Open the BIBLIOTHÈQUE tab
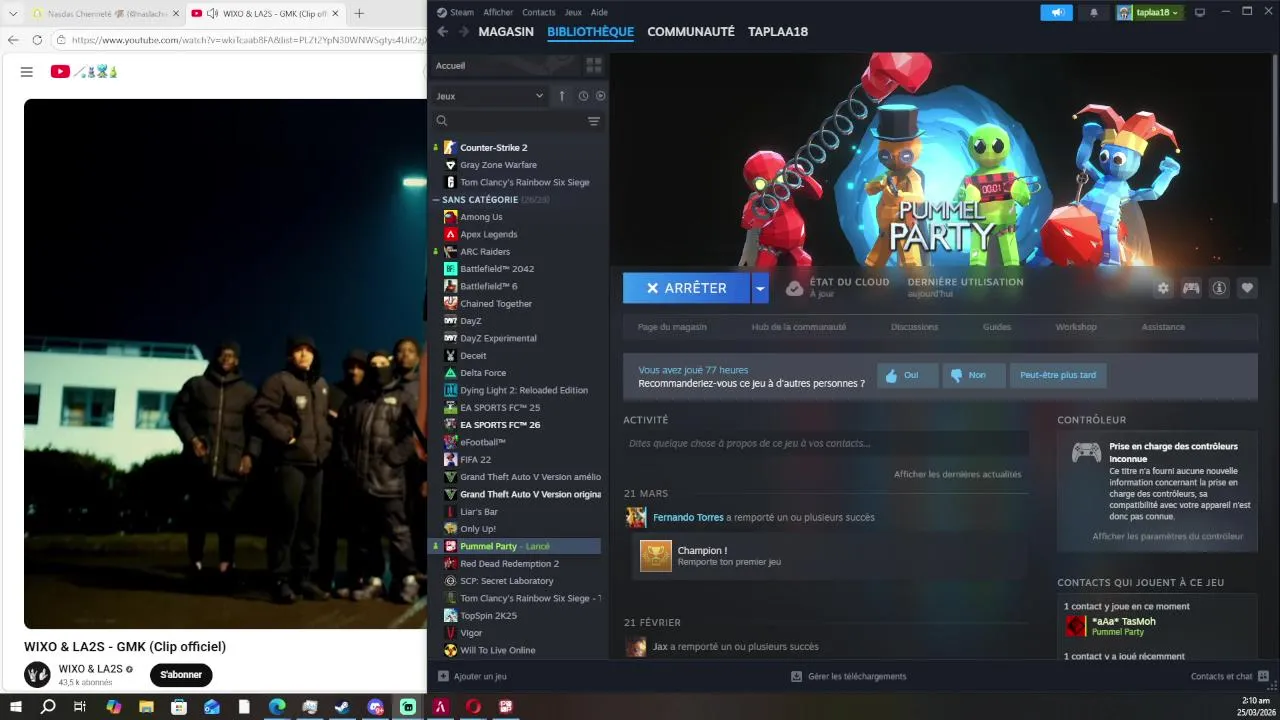This screenshot has width=1280, height=720. pos(591,32)
